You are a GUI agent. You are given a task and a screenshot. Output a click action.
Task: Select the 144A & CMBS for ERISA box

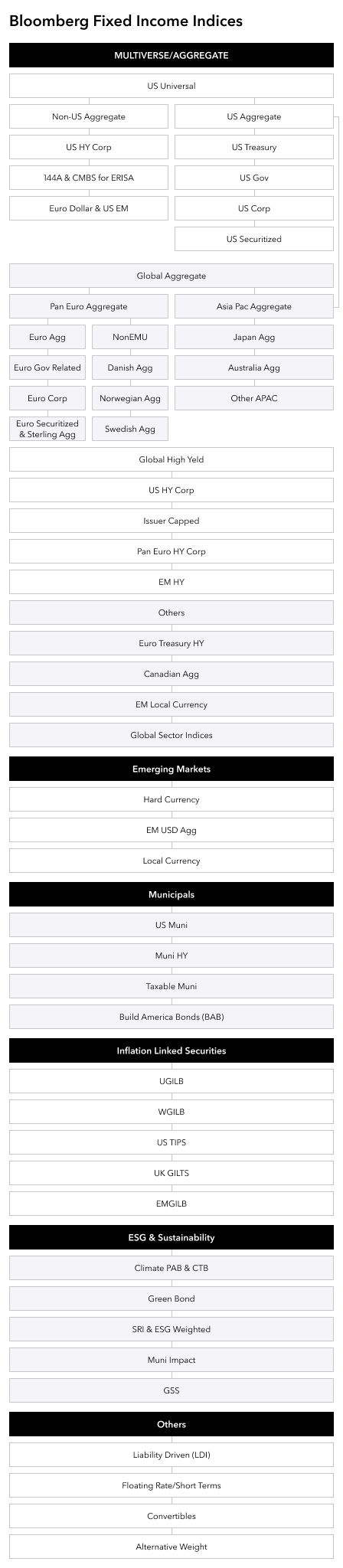point(89,178)
